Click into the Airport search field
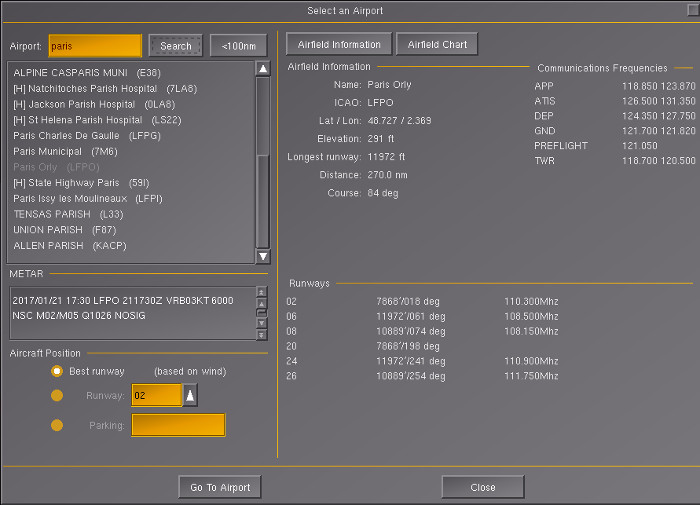Screen dimensions: 700x505 tap(94, 46)
